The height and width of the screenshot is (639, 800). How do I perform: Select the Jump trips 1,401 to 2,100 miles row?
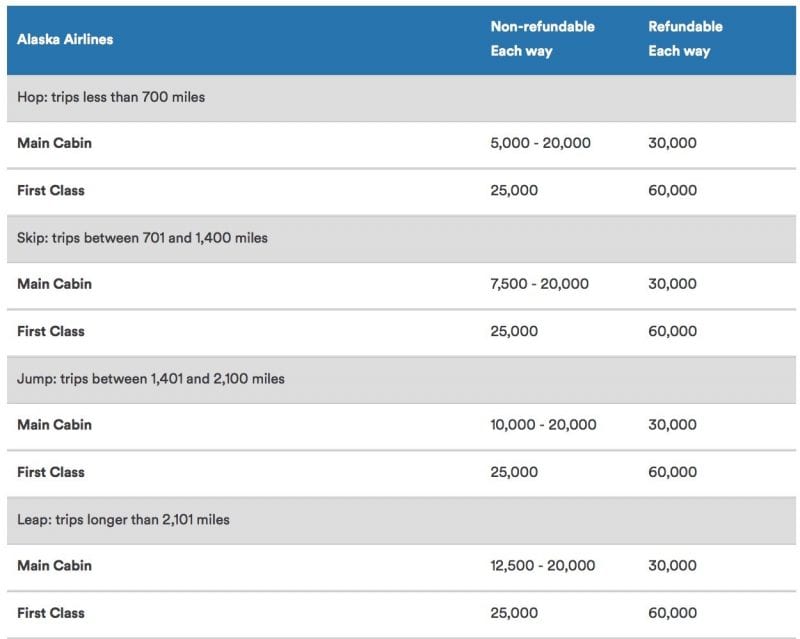[x=151, y=380]
